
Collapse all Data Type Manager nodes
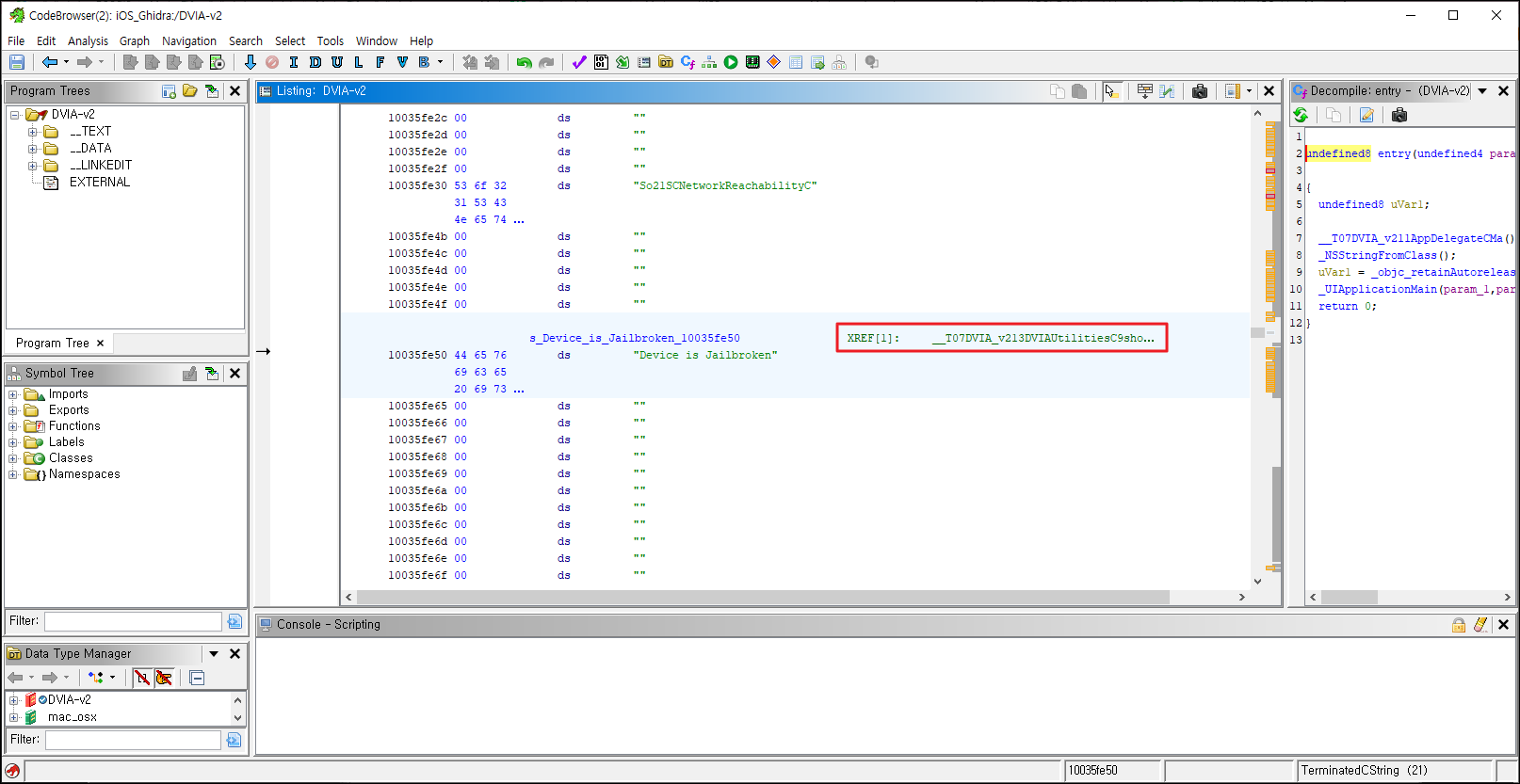(197, 678)
